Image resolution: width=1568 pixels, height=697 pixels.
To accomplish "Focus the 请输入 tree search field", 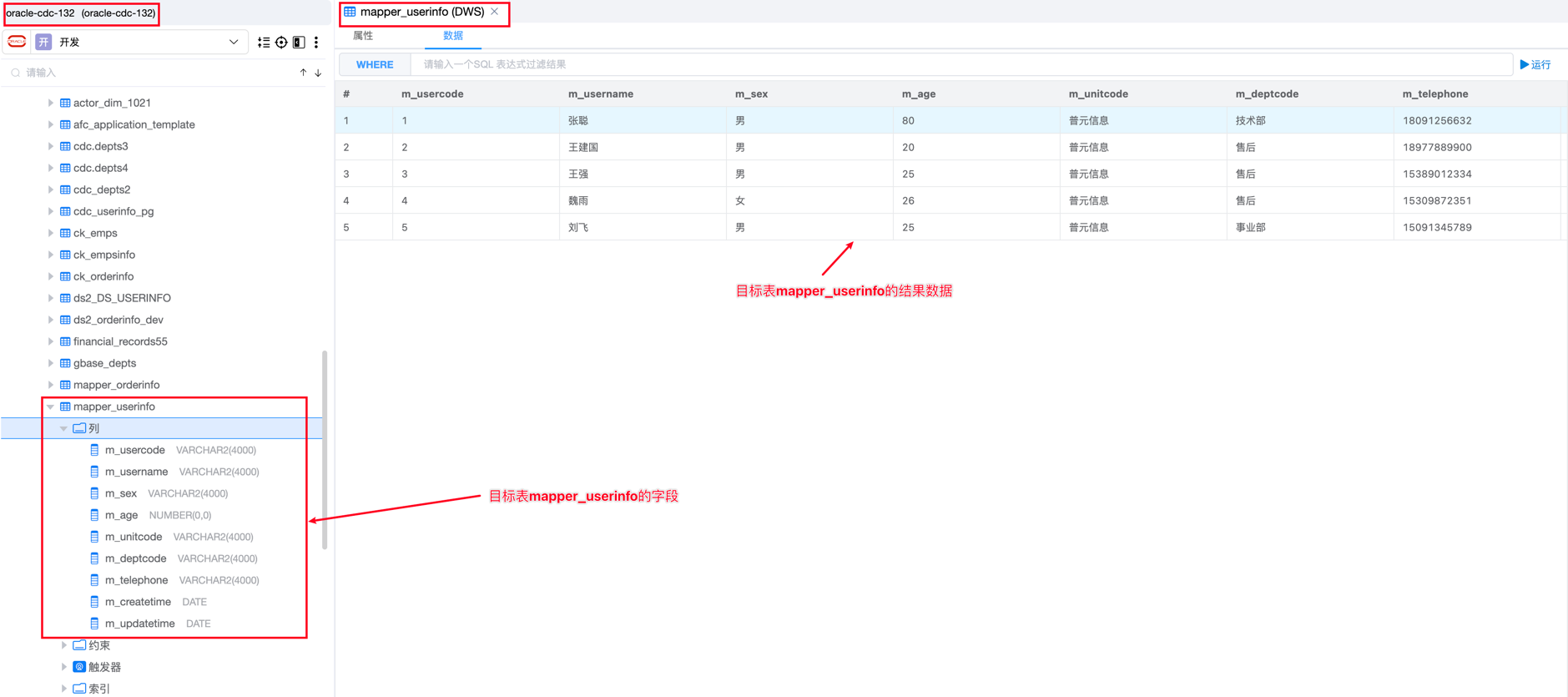I will point(159,73).
